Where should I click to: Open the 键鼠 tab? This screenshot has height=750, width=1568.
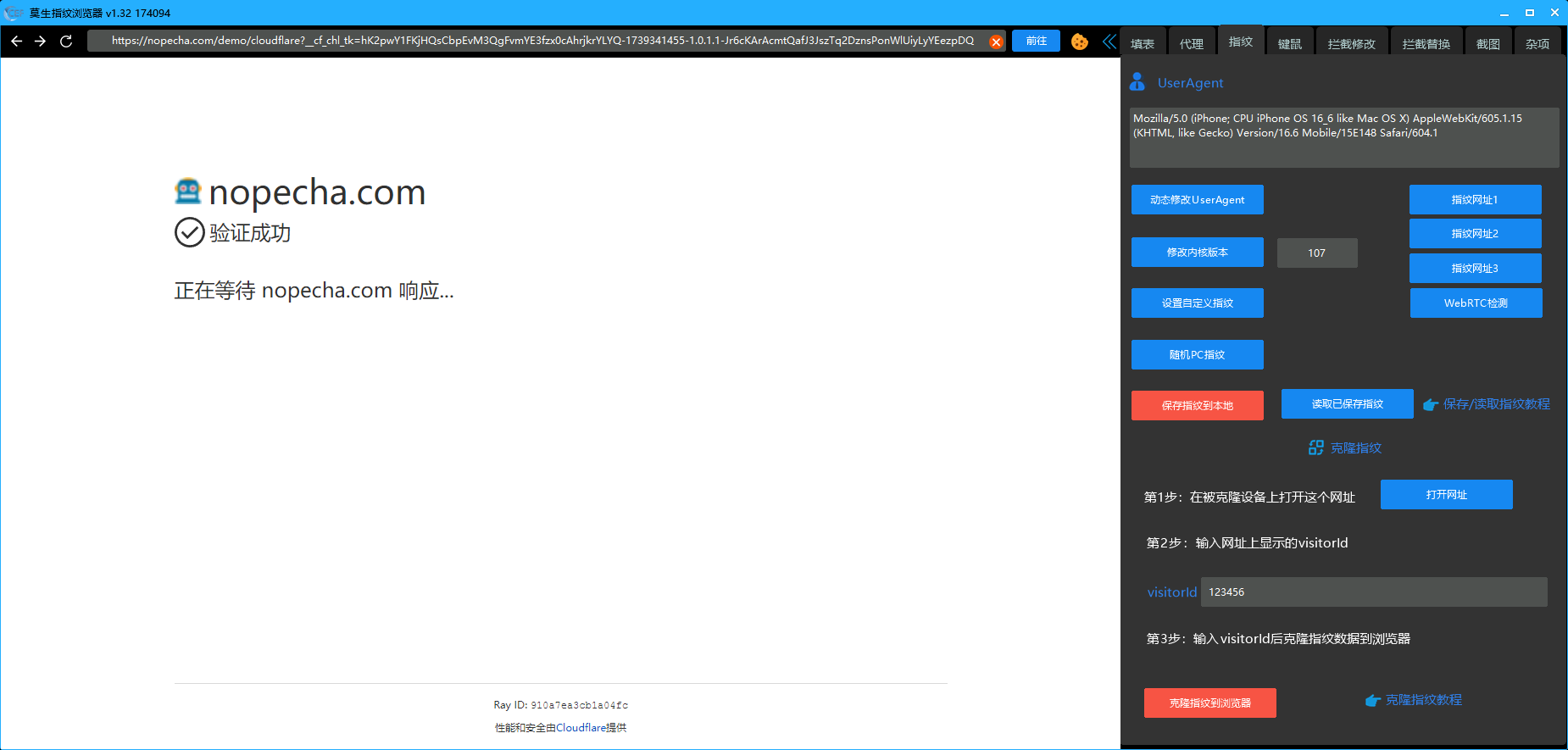tap(1290, 44)
